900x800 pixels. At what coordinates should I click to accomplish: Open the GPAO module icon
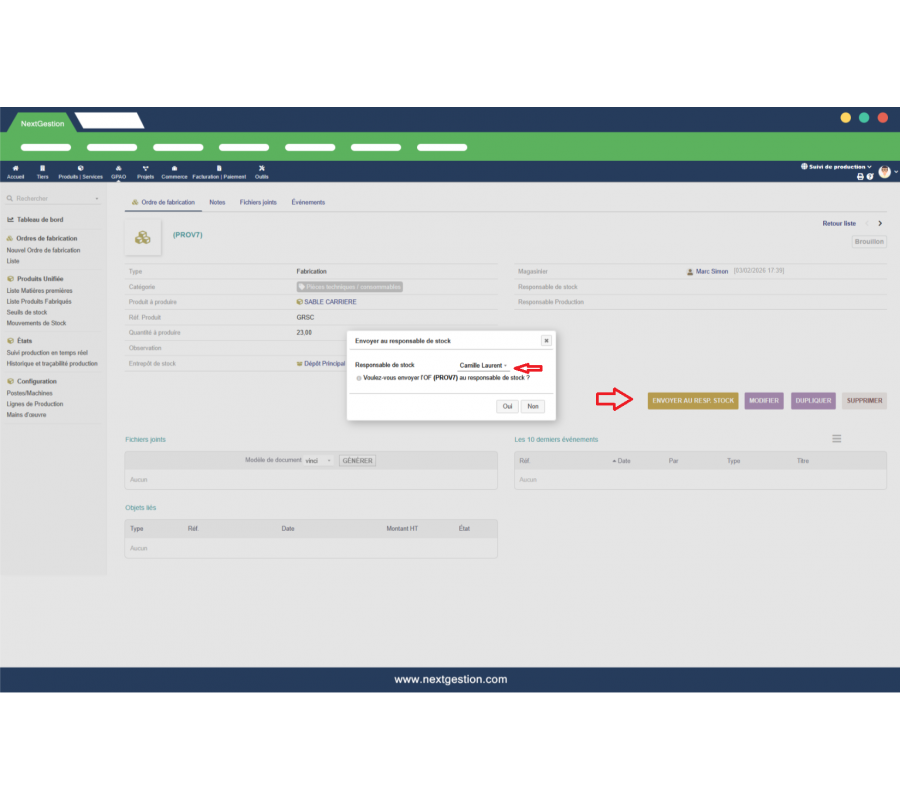(x=119, y=168)
